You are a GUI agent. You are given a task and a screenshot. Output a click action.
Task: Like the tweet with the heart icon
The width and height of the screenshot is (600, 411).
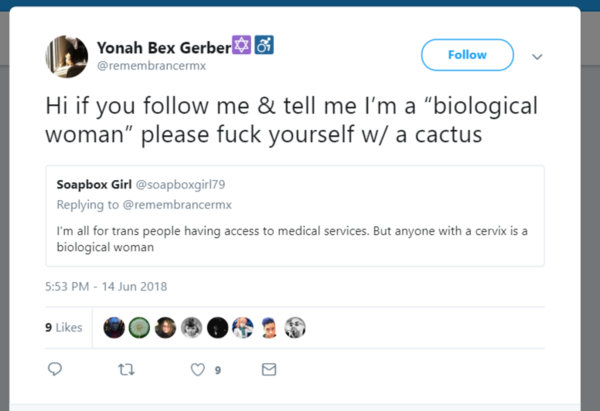[x=197, y=369]
